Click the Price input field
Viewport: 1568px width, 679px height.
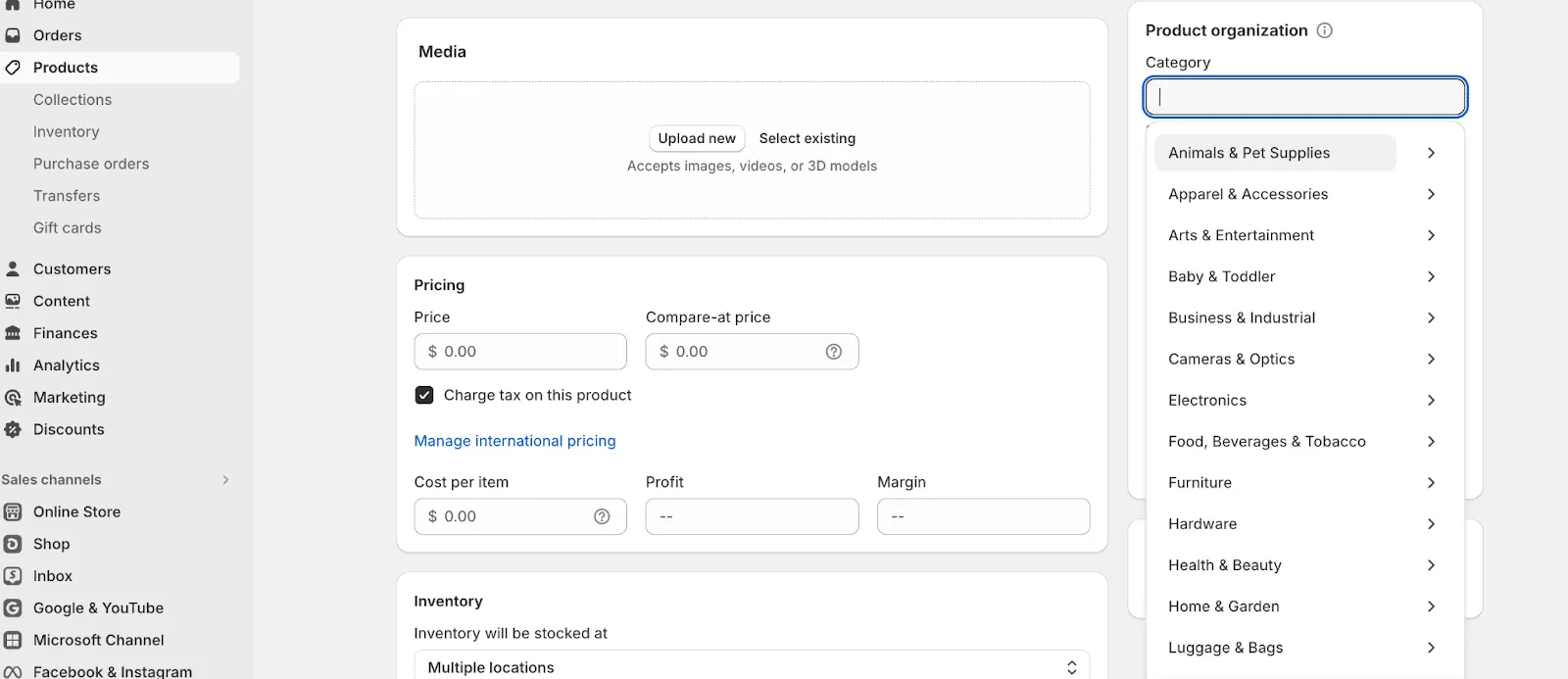(520, 352)
